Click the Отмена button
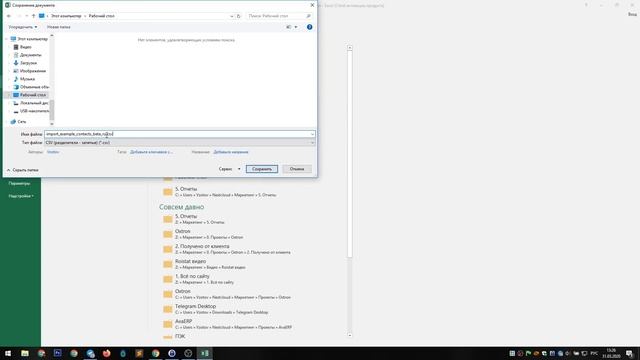640x360 pixels. click(x=297, y=169)
